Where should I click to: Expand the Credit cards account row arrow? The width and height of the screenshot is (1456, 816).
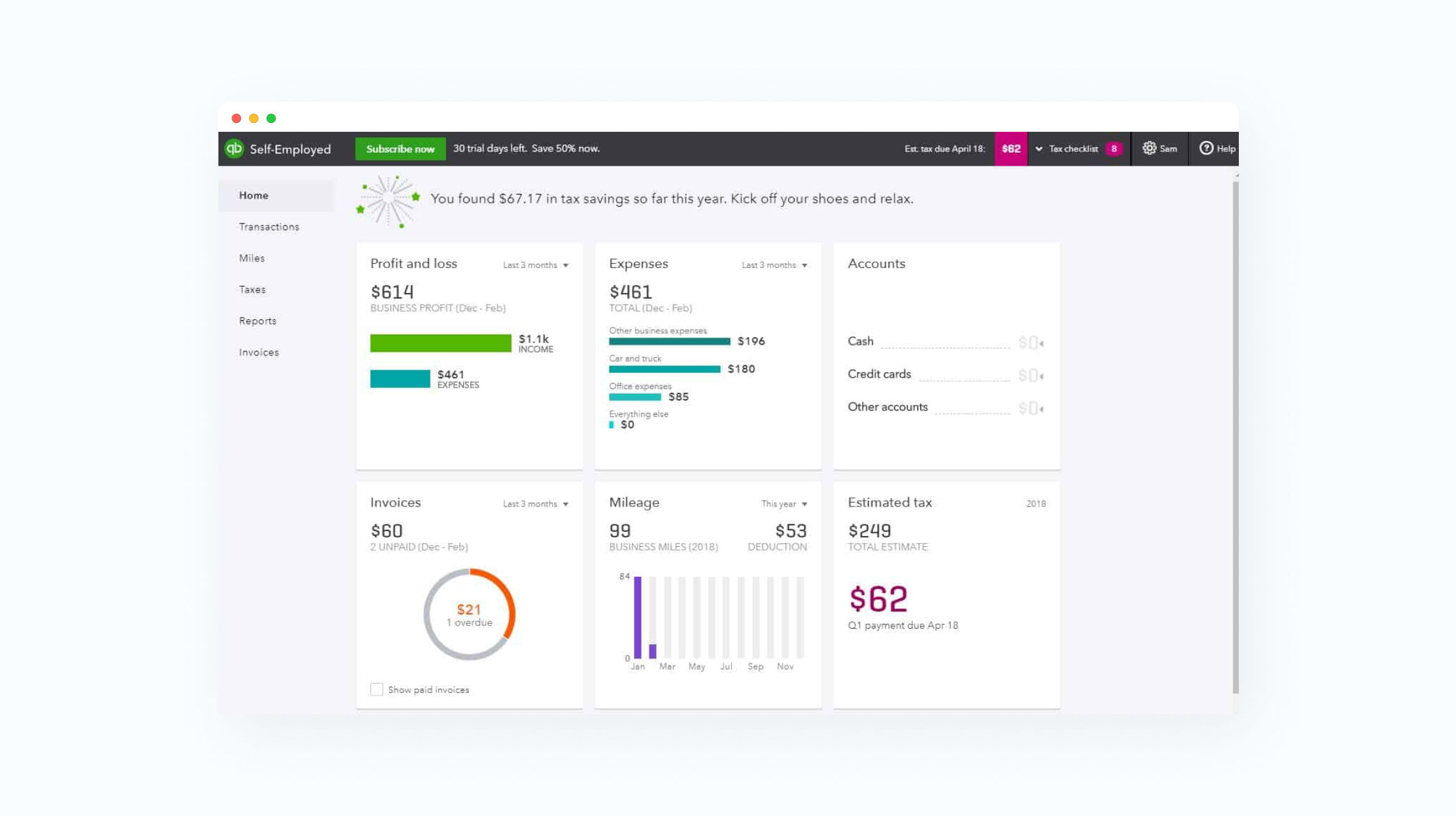[x=1041, y=375]
